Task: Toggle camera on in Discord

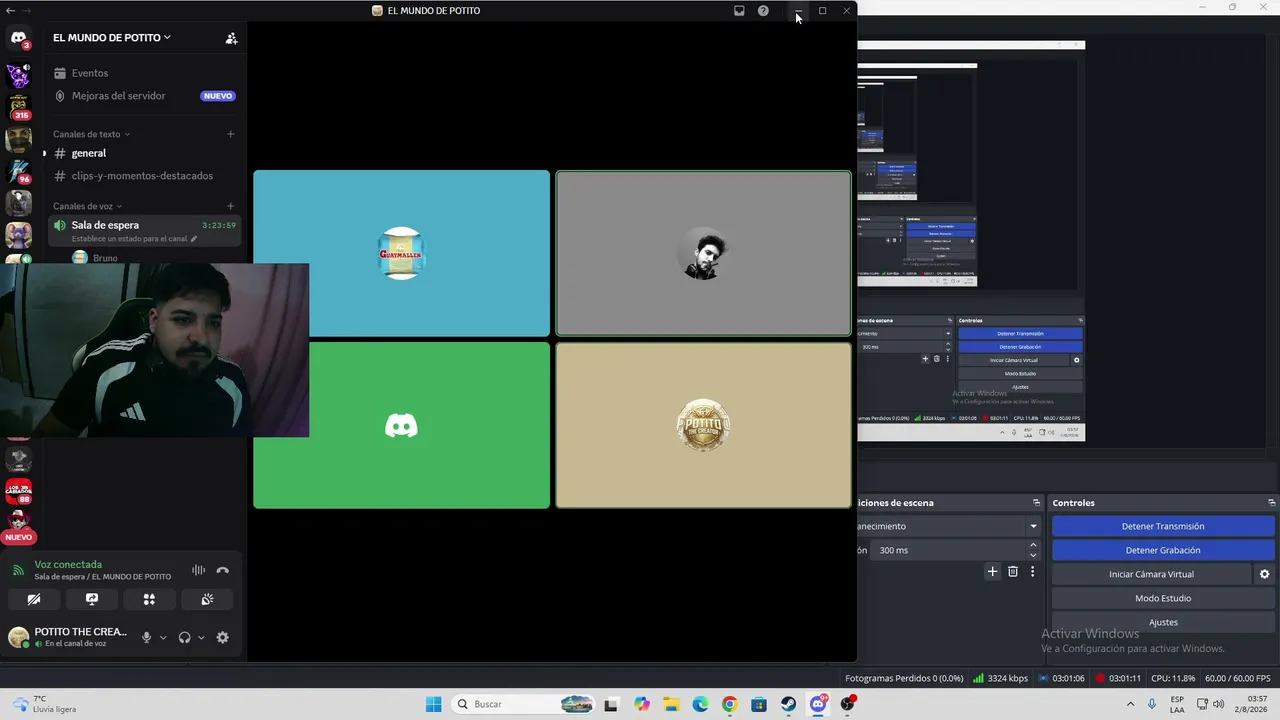Action: 34,599
